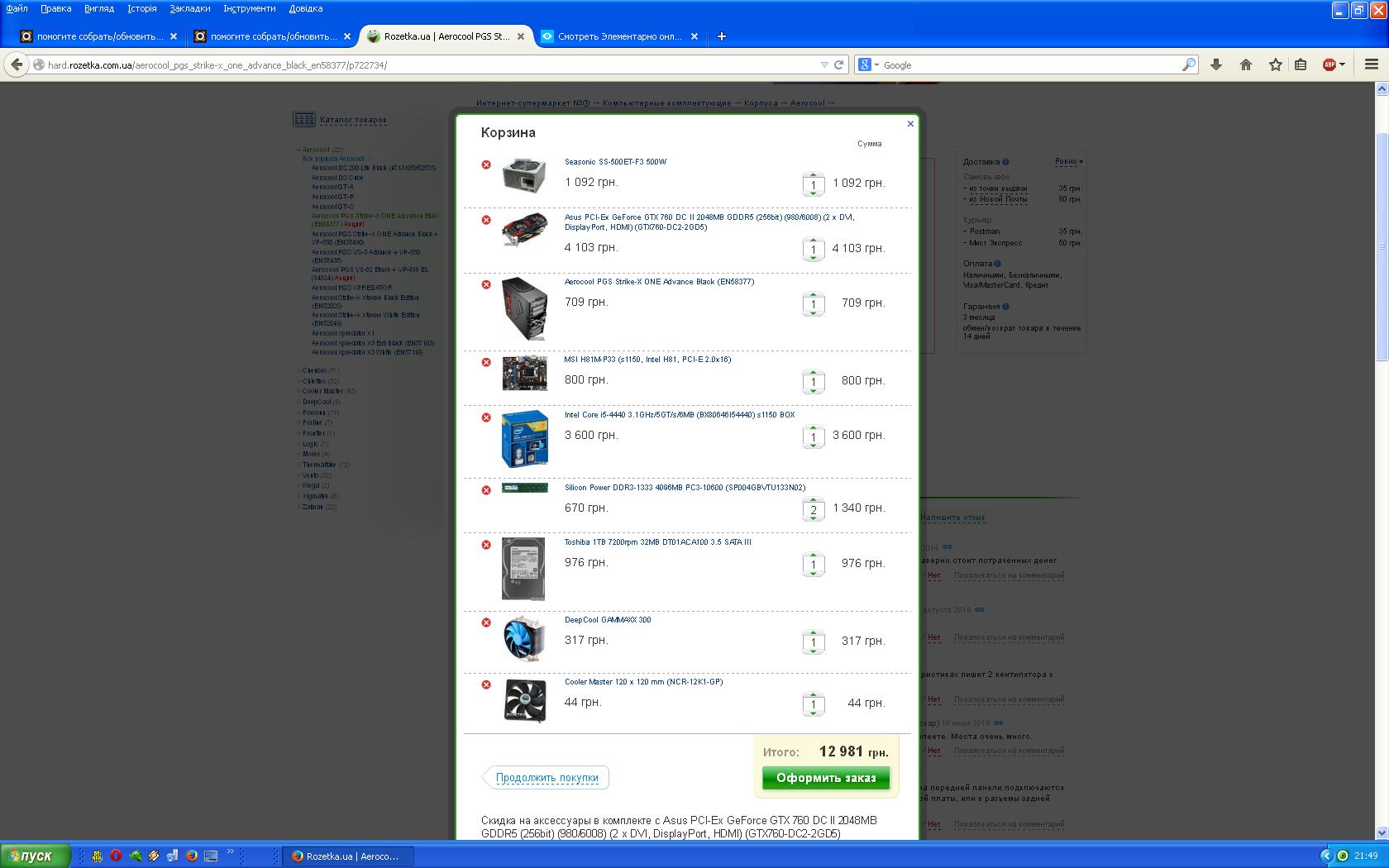Open URL bar history dropdown arrow

pos(823,64)
